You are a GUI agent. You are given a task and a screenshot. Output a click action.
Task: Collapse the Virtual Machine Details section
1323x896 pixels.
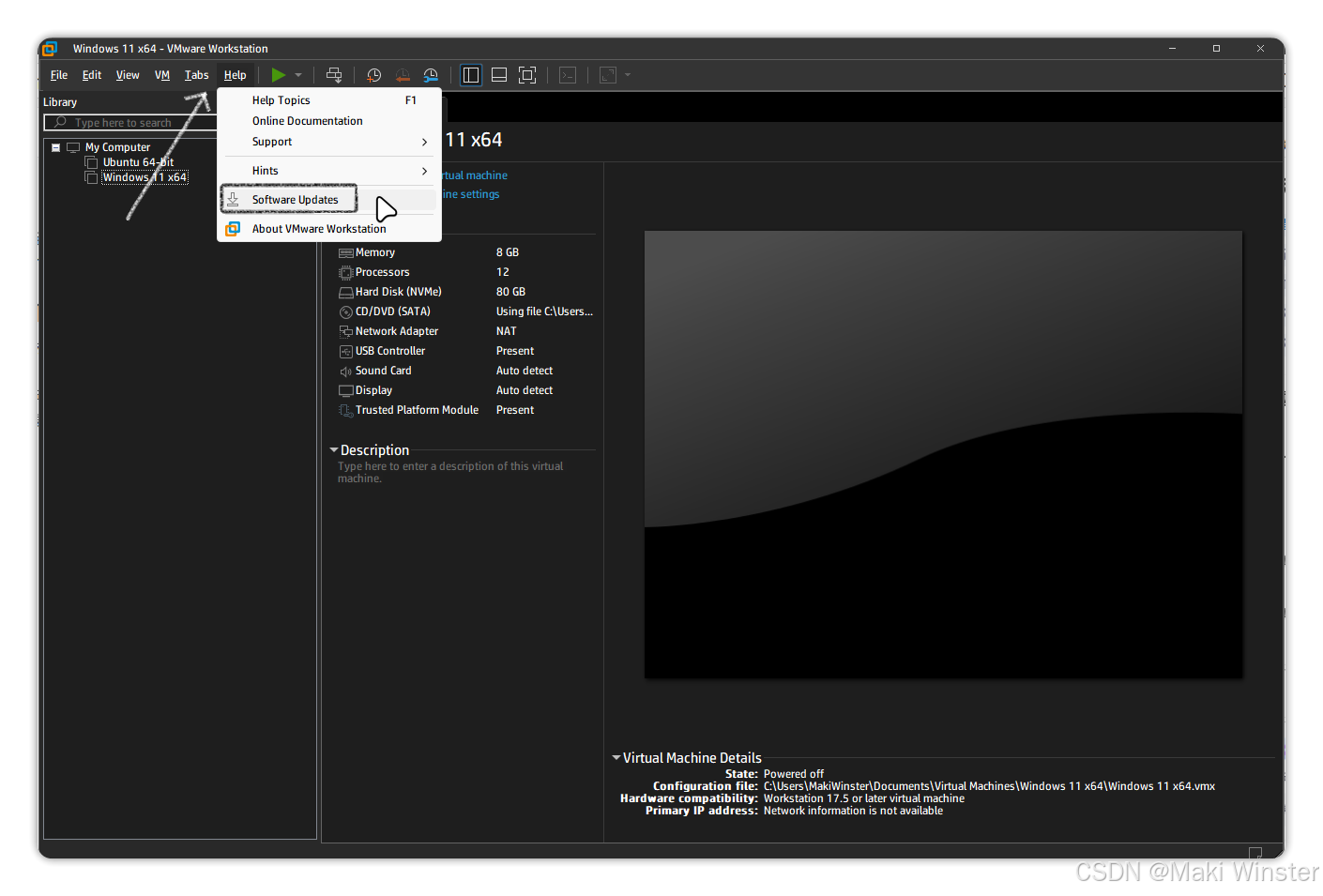pos(616,757)
